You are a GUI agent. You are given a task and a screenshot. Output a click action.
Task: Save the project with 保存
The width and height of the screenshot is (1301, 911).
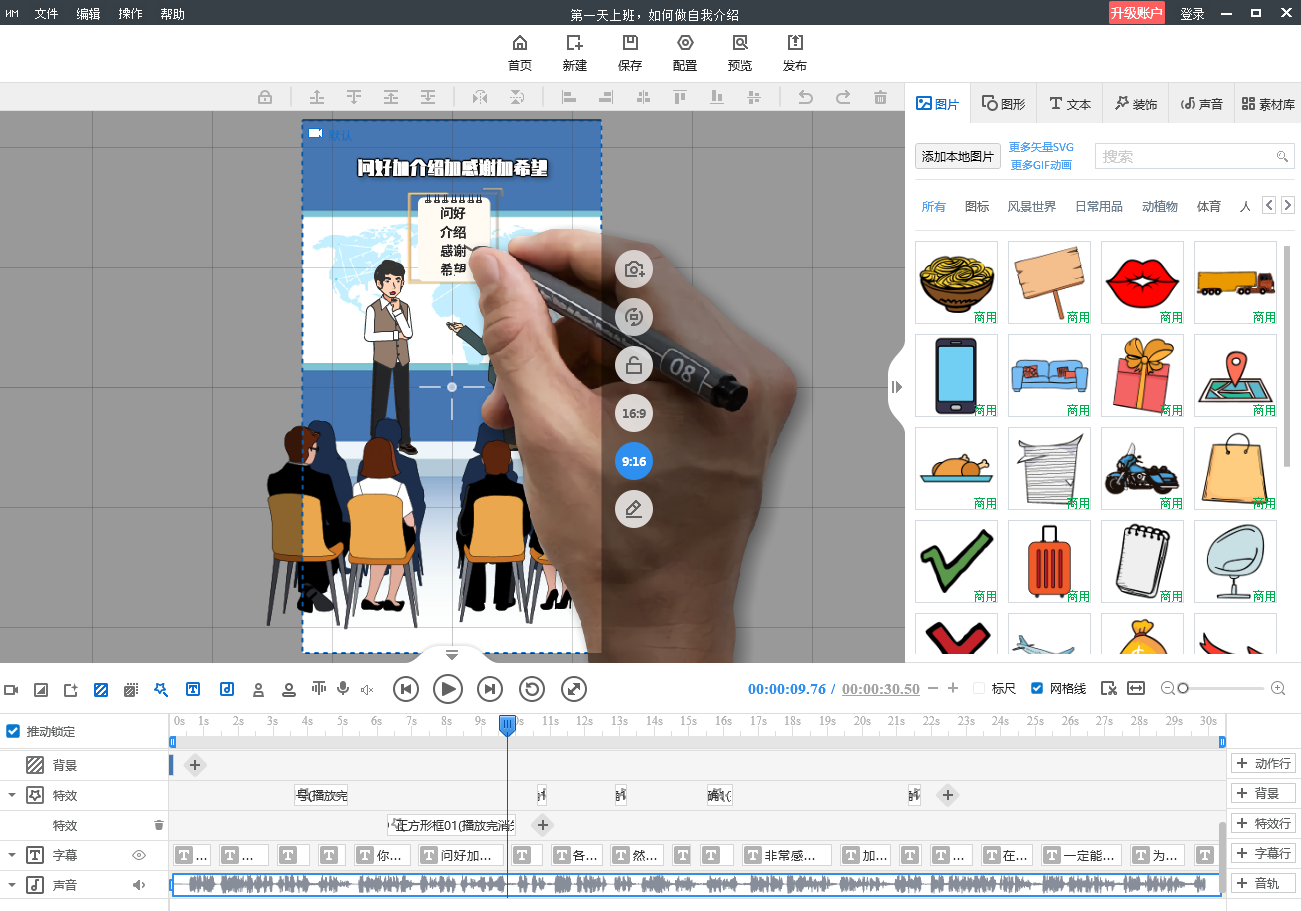click(630, 53)
